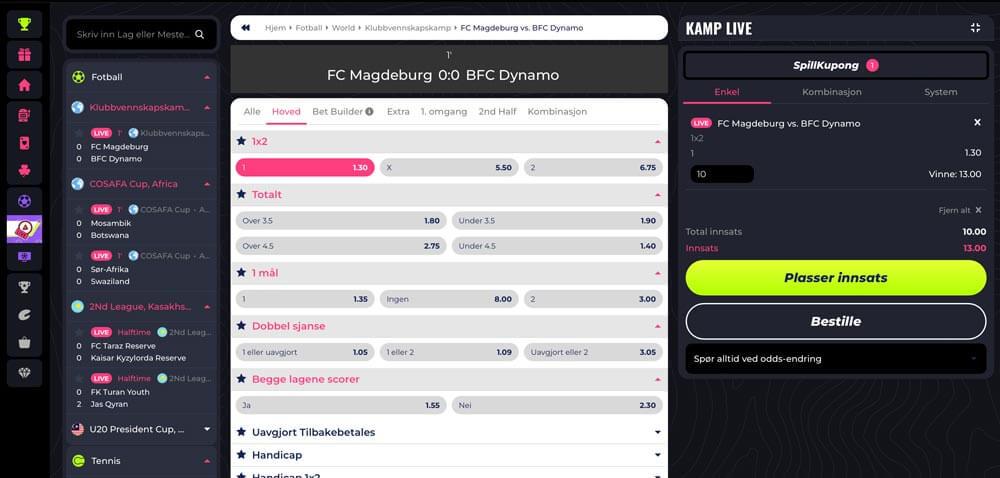This screenshot has height=478, width=1000.
Task: Select the purple football sports icon
Action: (24, 201)
